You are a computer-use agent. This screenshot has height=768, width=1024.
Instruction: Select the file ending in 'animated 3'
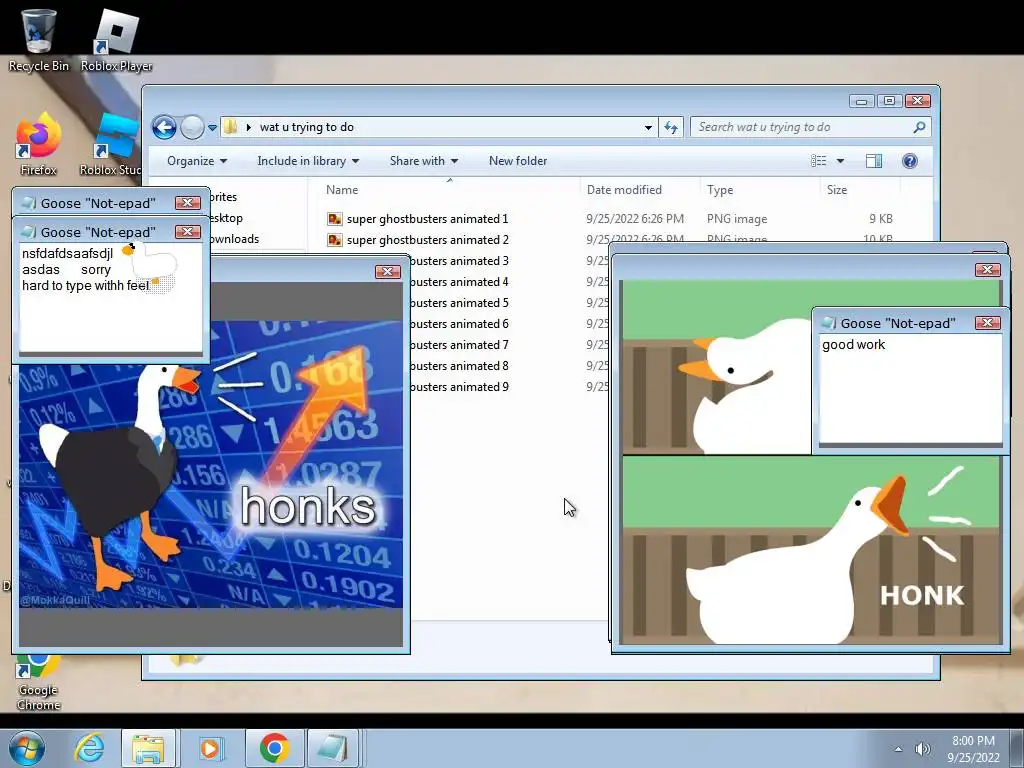[x=460, y=261]
